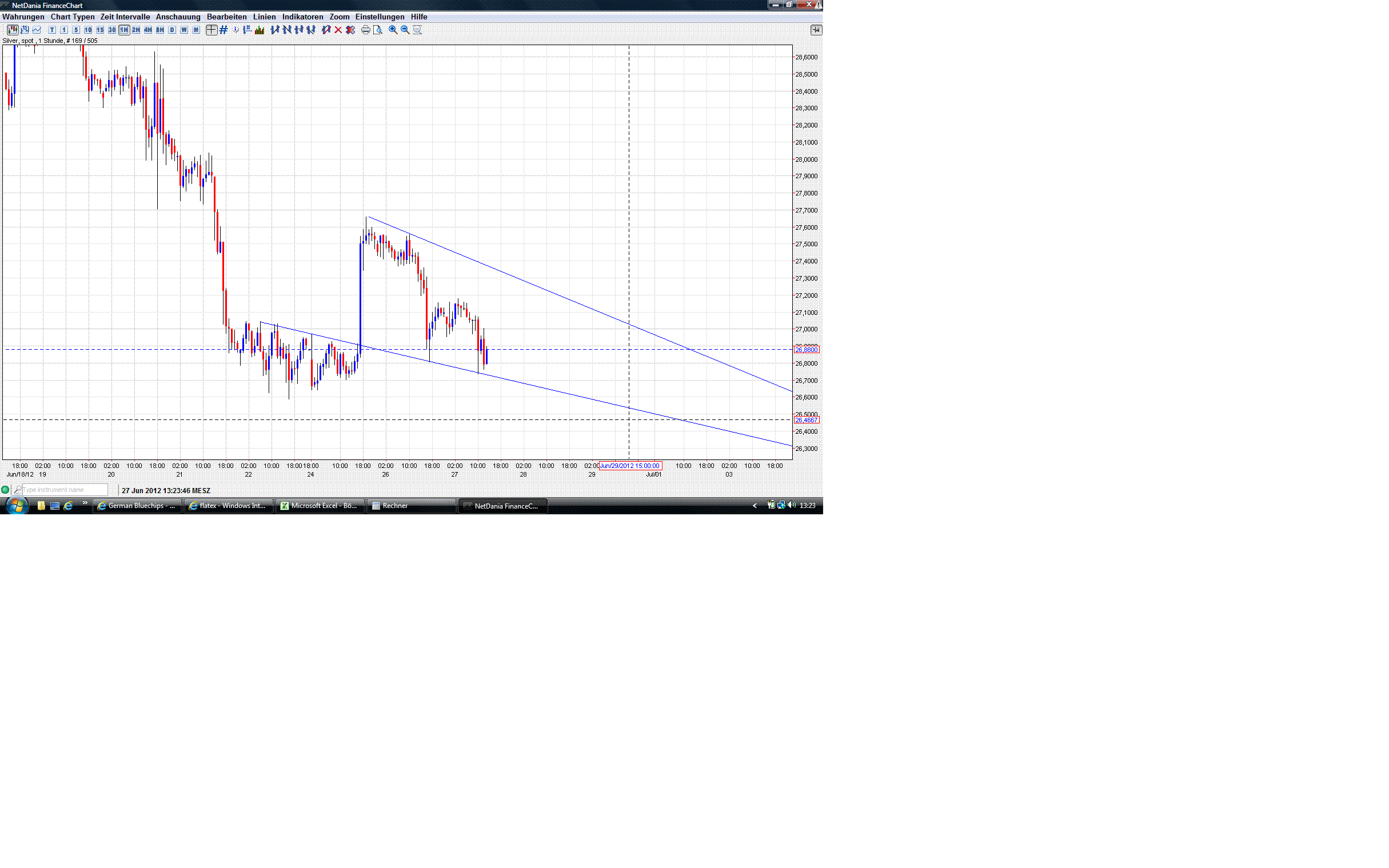Switch to the daily D interval

pos(171,30)
